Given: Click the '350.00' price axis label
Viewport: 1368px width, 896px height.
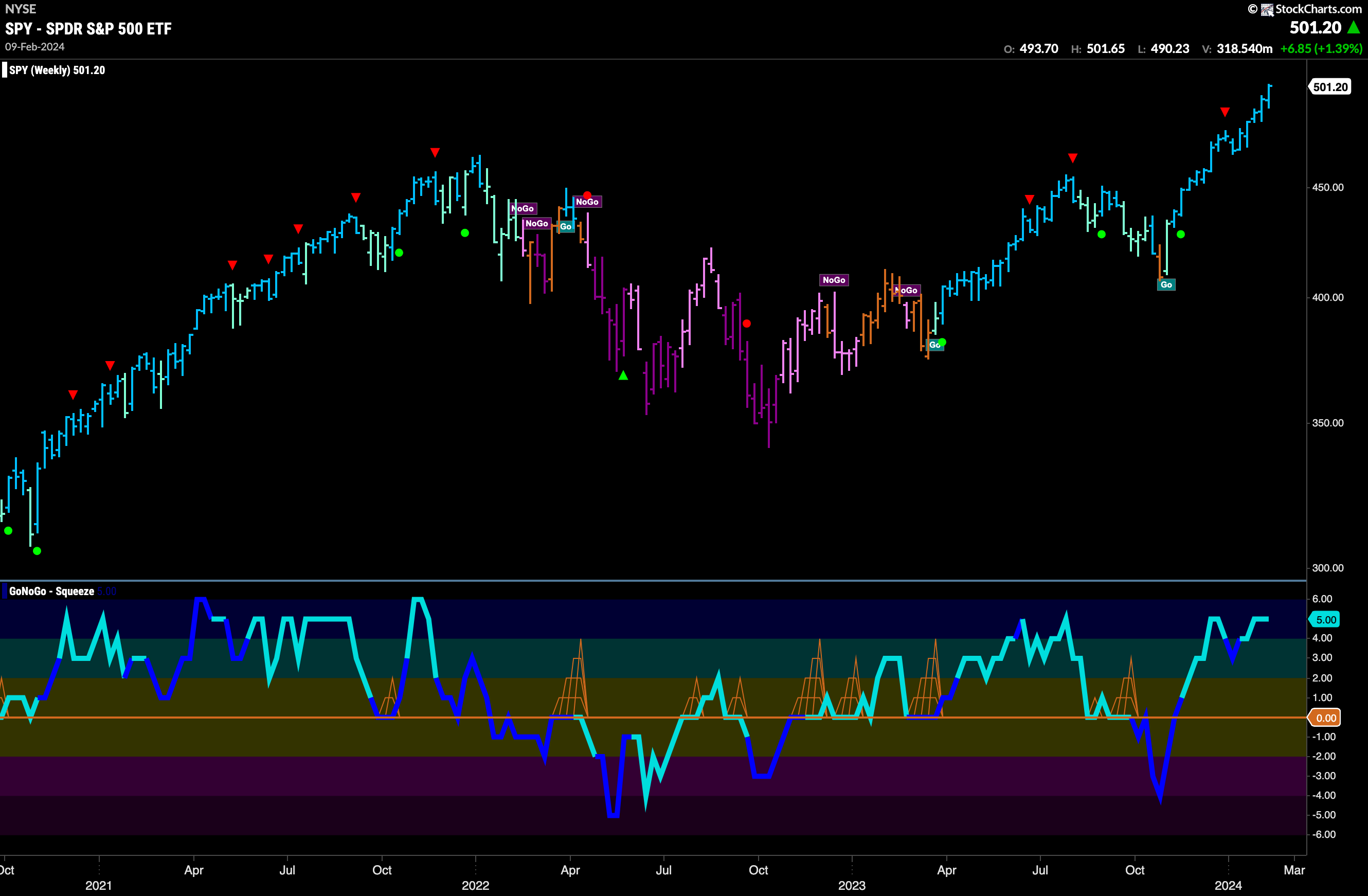Looking at the screenshot, I should point(1328,422).
